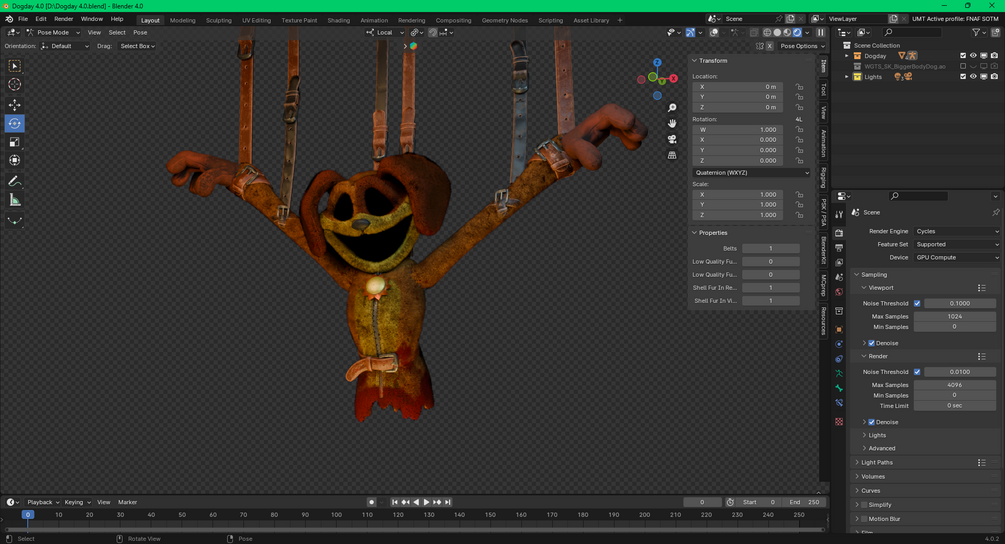Activate the Rotate tool
The image size is (1005, 544).
point(14,123)
